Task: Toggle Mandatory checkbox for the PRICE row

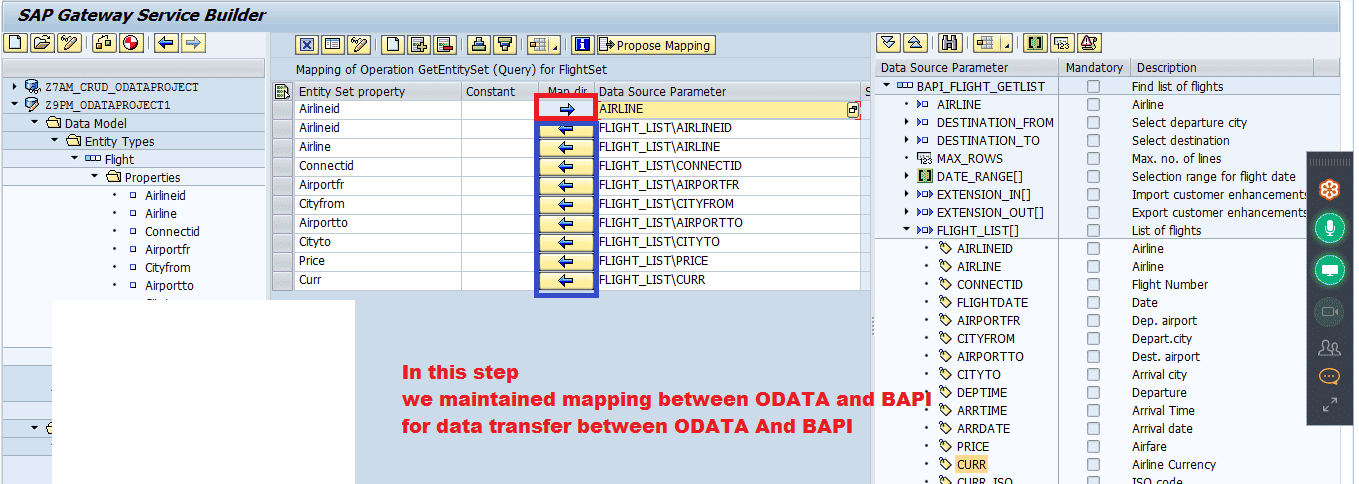Action: [x=1093, y=447]
